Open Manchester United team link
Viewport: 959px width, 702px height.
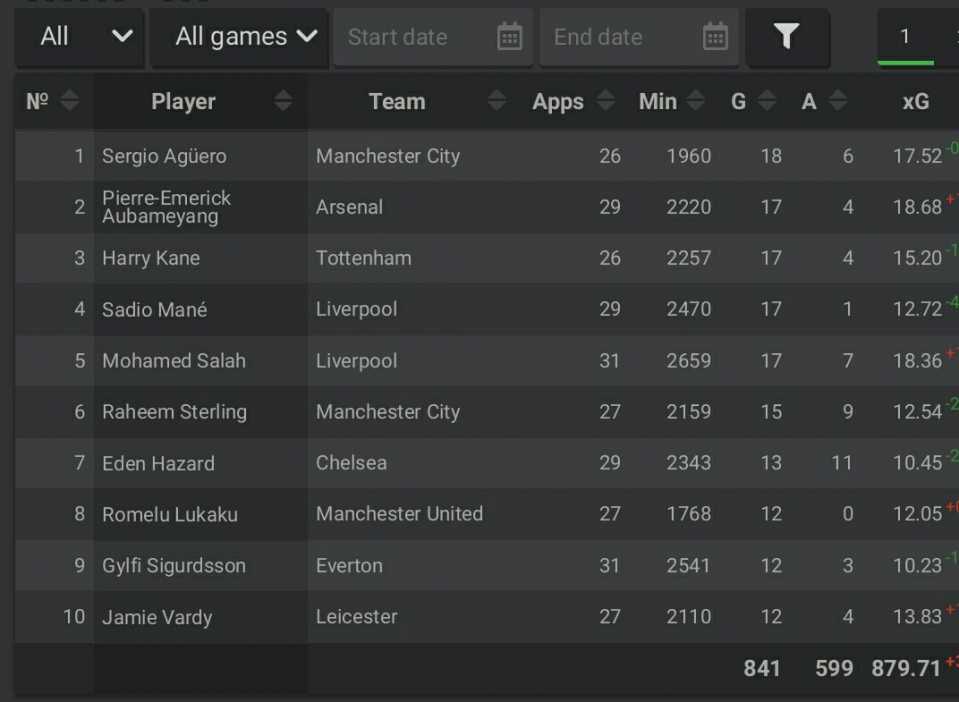(399, 514)
